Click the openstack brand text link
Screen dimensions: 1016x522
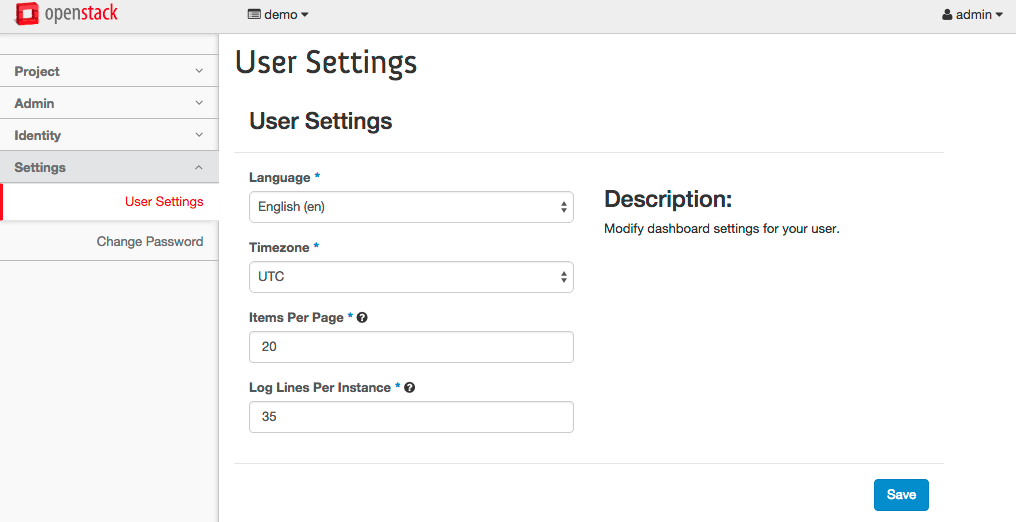(x=82, y=14)
